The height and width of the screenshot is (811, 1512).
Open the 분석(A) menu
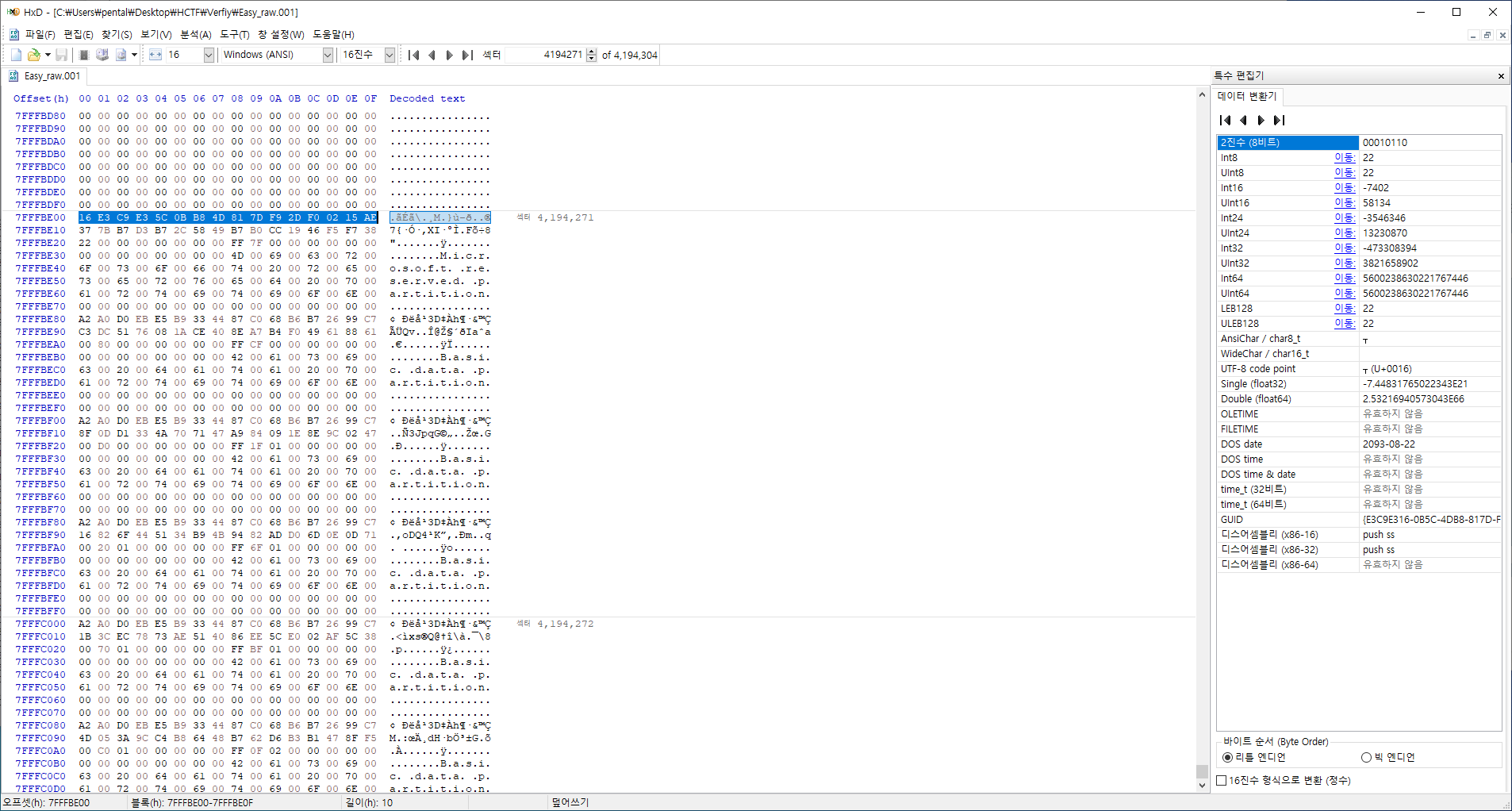coord(195,34)
